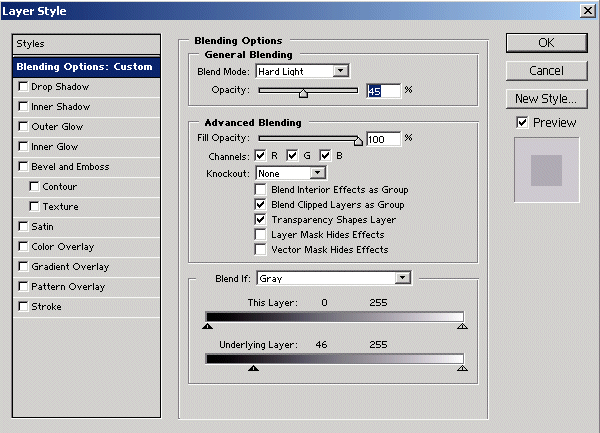
Task: Click the Color Overlay label
Action: pyautogui.click(x=63, y=247)
